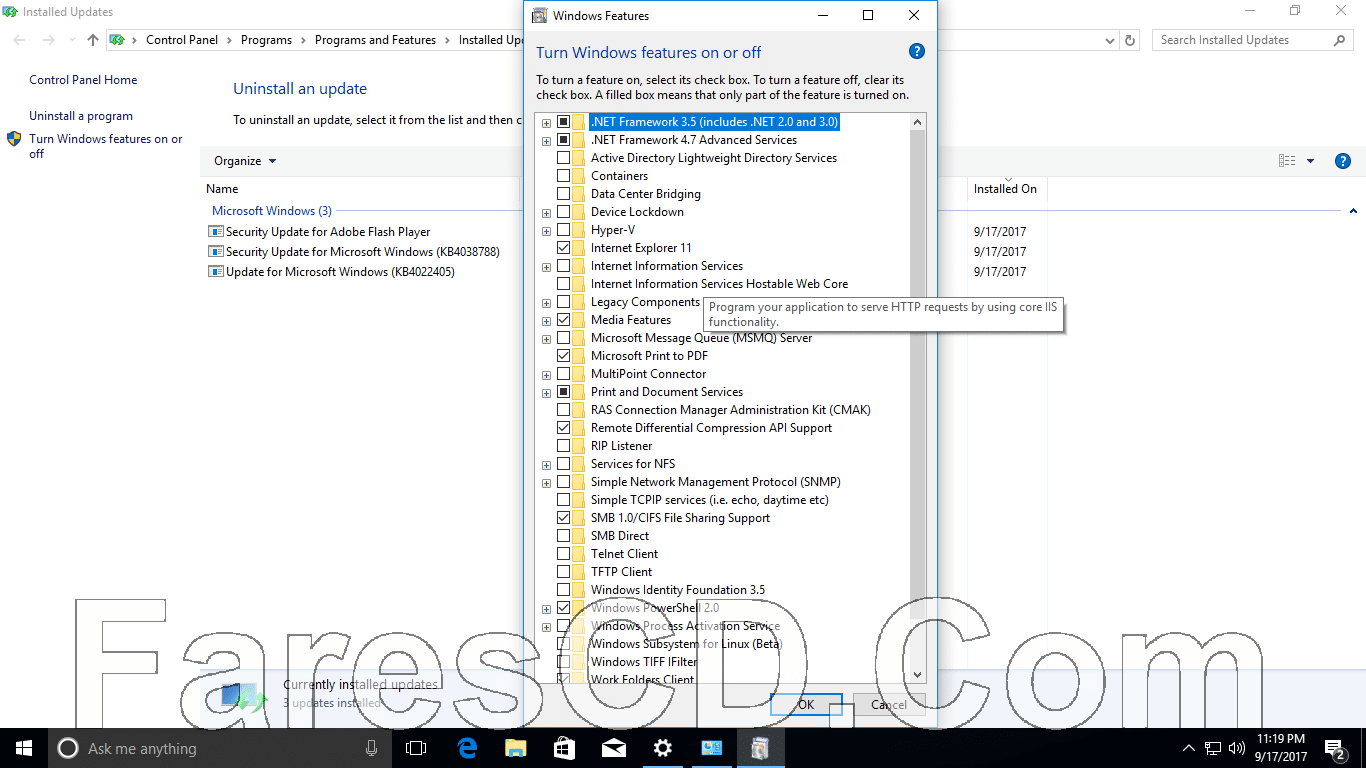
Task: Check the Hyper-V checkbox
Action: (564, 230)
